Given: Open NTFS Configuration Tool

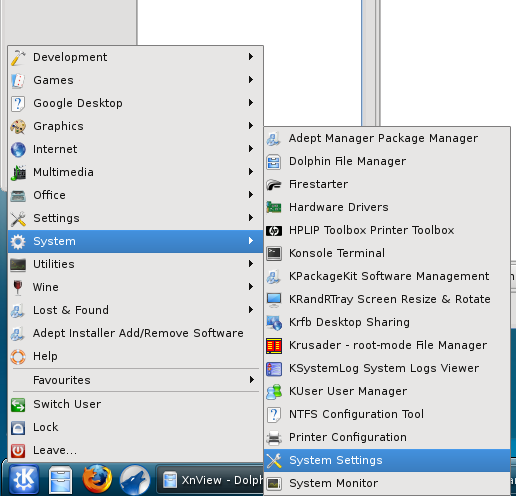Looking at the screenshot, I should pyautogui.click(x=387, y=414).
